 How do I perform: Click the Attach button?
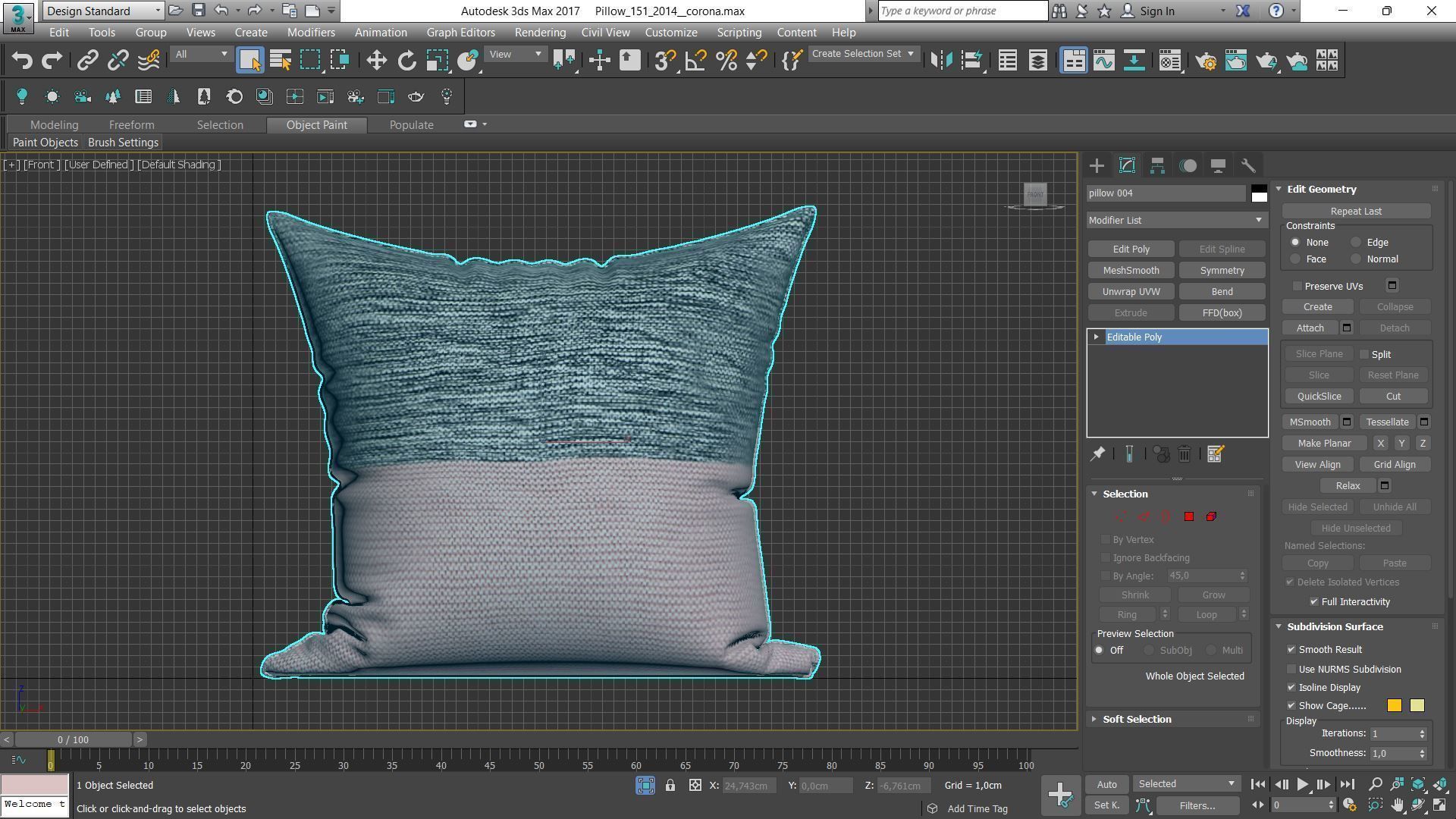1310,328
